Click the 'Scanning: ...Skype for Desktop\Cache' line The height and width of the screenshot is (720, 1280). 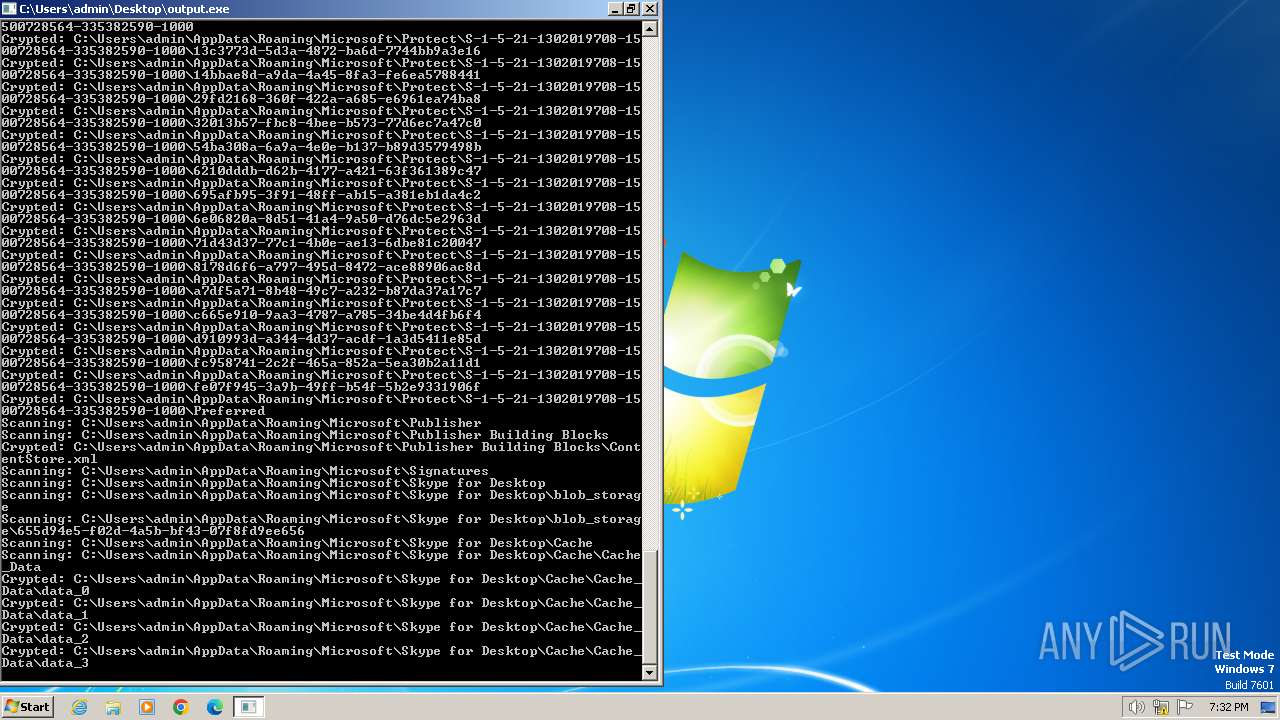(297, 542)
